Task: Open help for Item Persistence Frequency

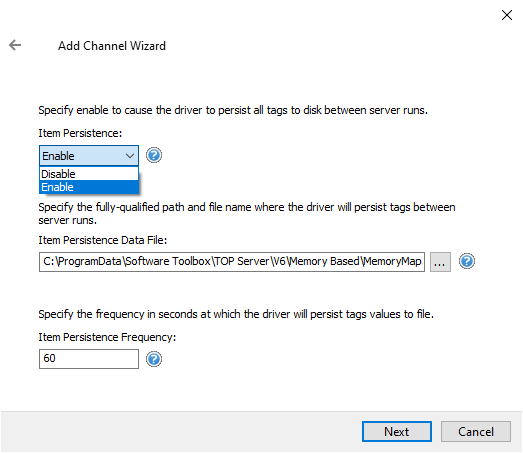Action: (x=154, y=359)
